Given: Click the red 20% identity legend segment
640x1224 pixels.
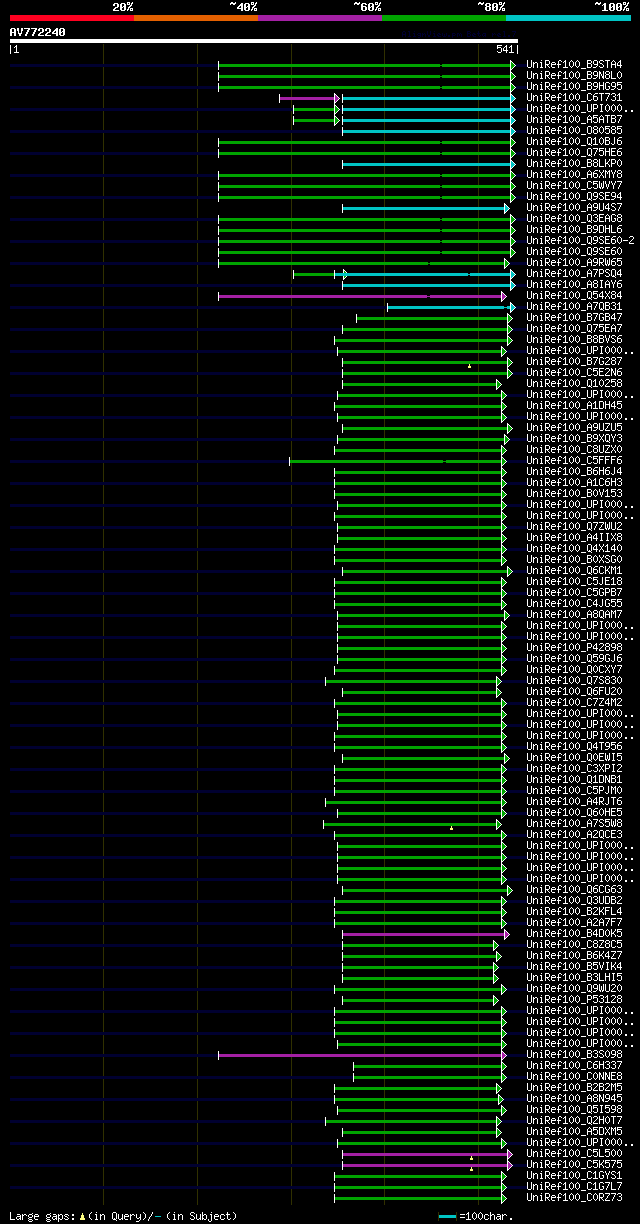Looking at the screenshot, I should coord(71,18).
